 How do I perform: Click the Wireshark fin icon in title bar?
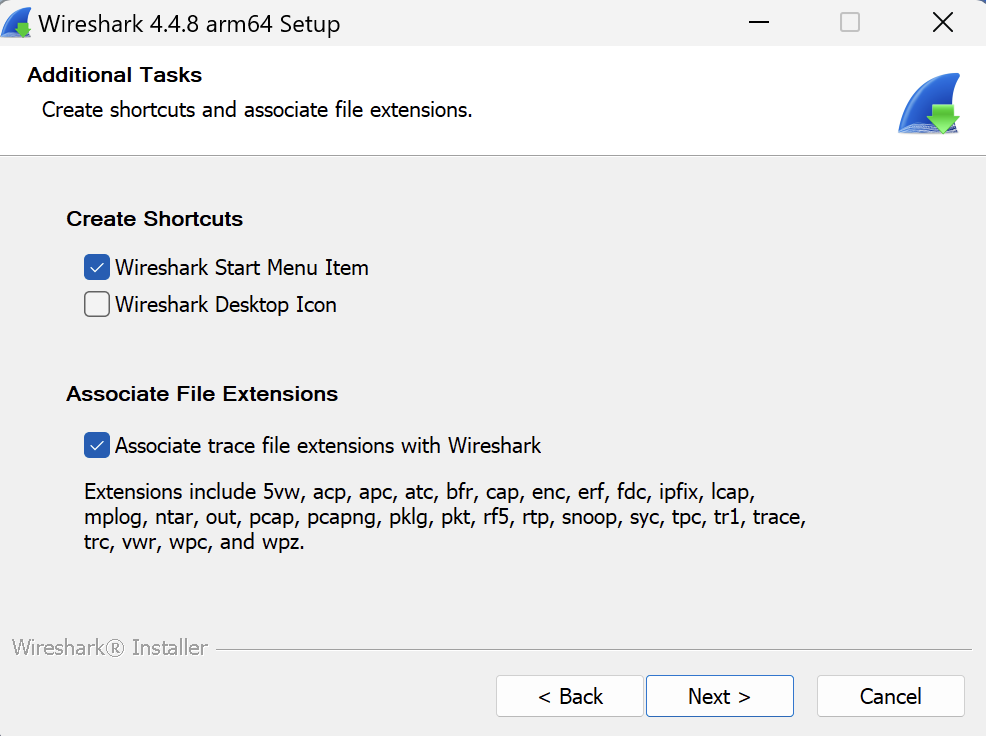17,22
